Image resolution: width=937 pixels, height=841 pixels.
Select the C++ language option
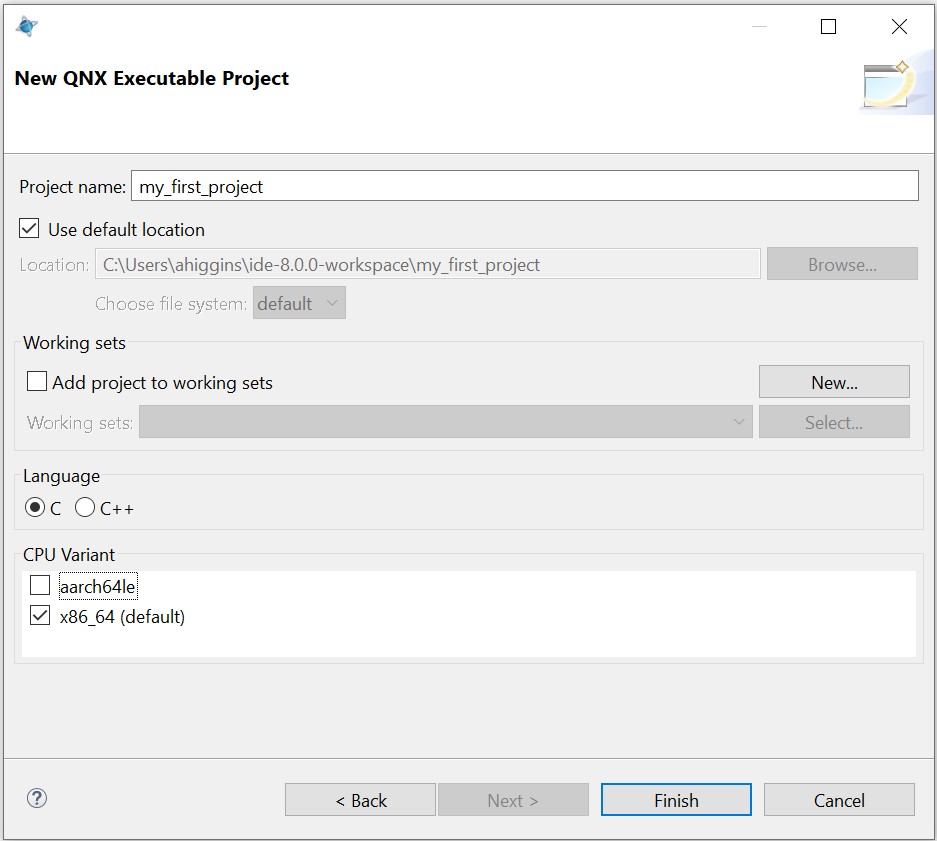point(85,508)
